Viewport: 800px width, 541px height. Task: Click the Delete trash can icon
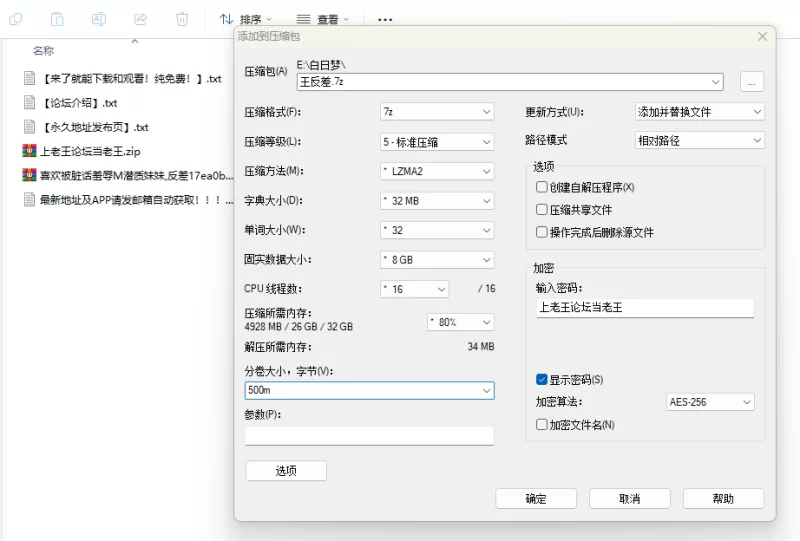point(181,19)
